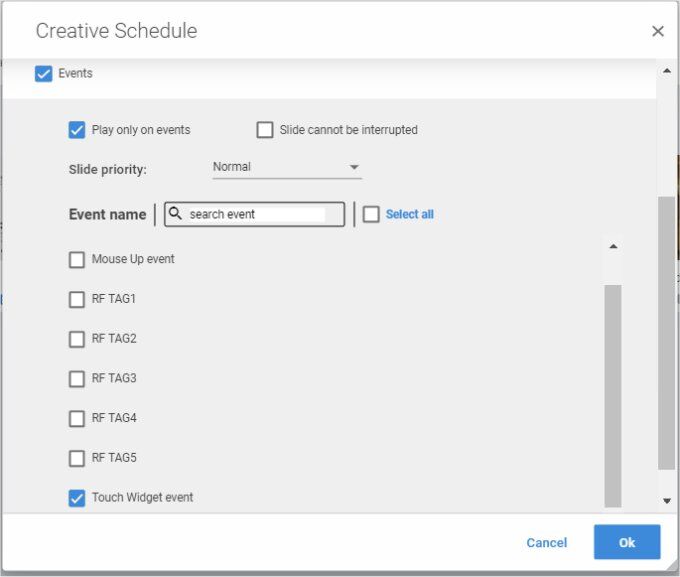Image resolution: width=680 pixels, height=577 pixels.
Task: Confirm the schedule with Ok
Action: pos(627,542)
